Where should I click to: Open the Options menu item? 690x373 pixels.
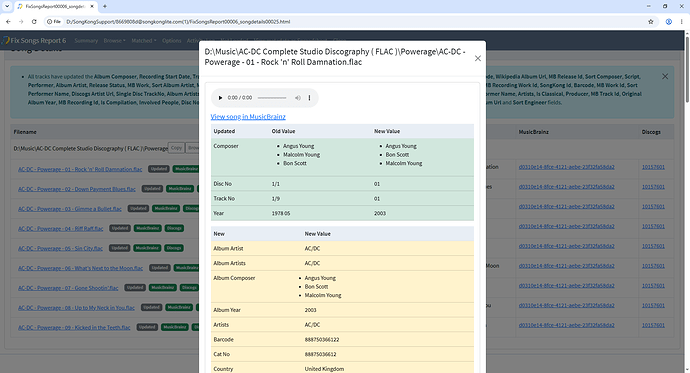(172, 40)
